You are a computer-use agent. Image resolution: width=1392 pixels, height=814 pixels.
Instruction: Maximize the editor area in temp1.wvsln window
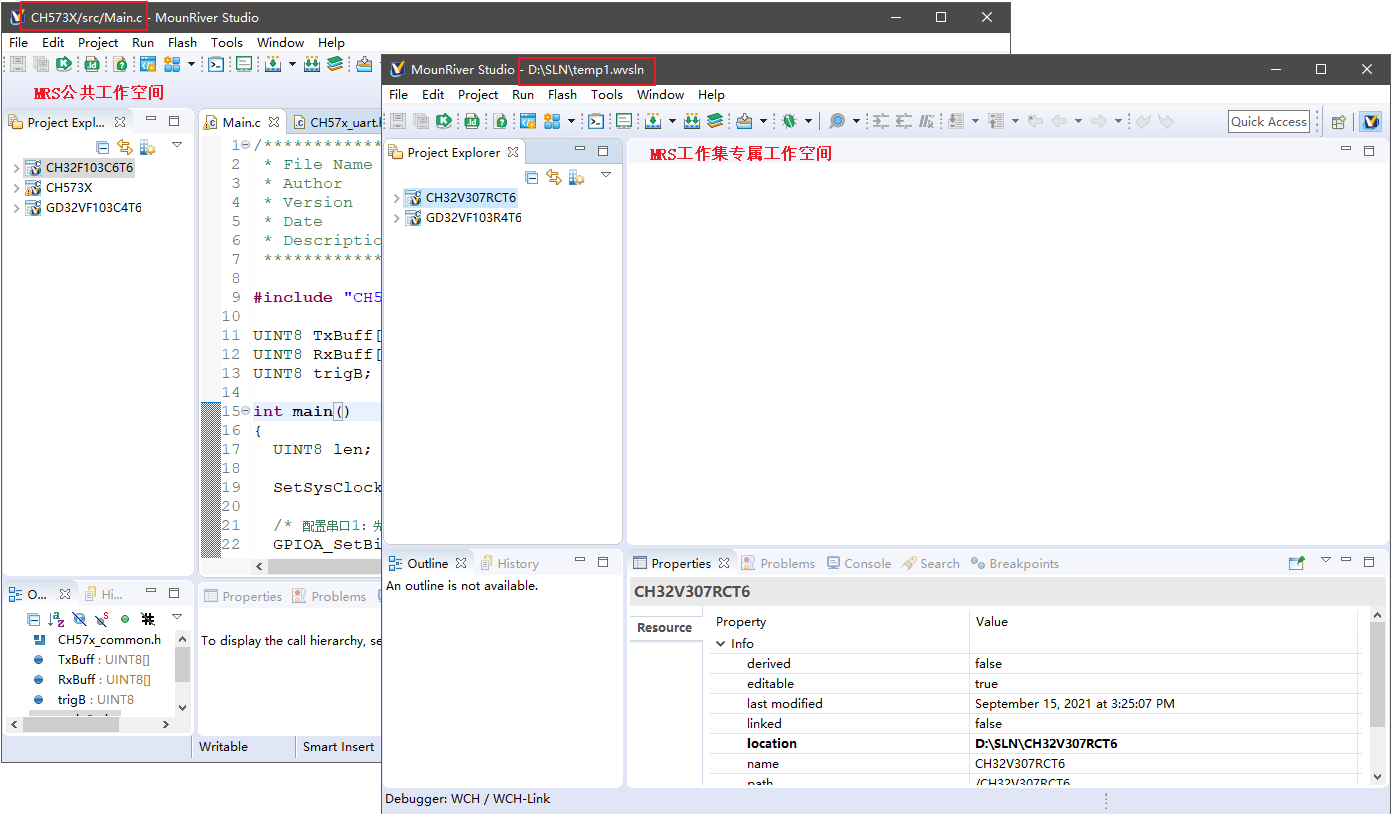(x=1369, y=151)
